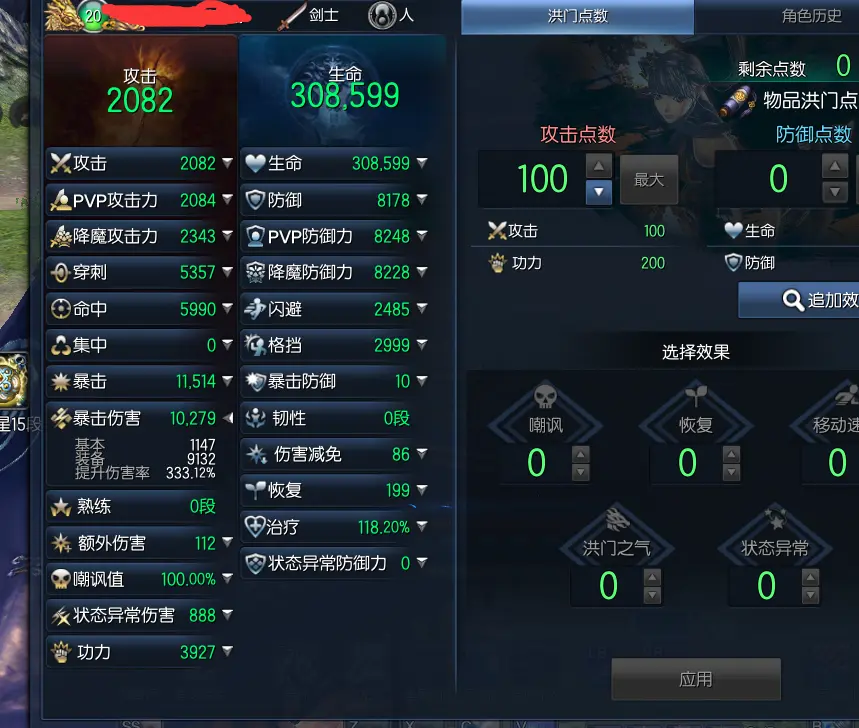Decrease 攻击点数 with blue down arrow
This screenshot has width=859, height=728.
(x=599, y=192)
